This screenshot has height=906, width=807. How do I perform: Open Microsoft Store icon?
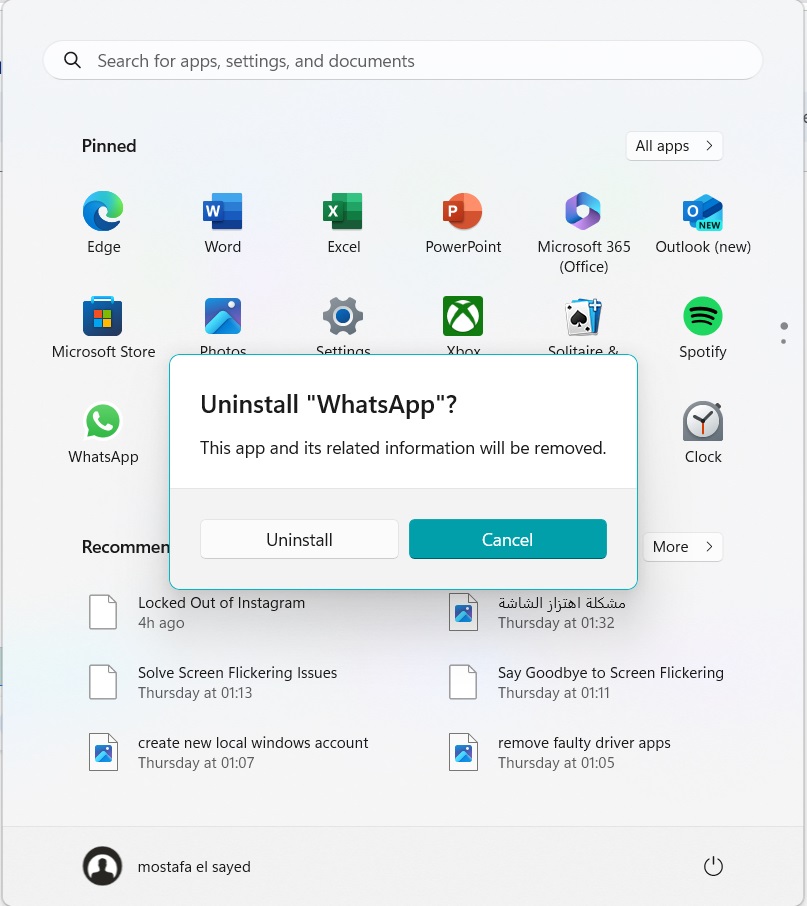pos(103,316)
